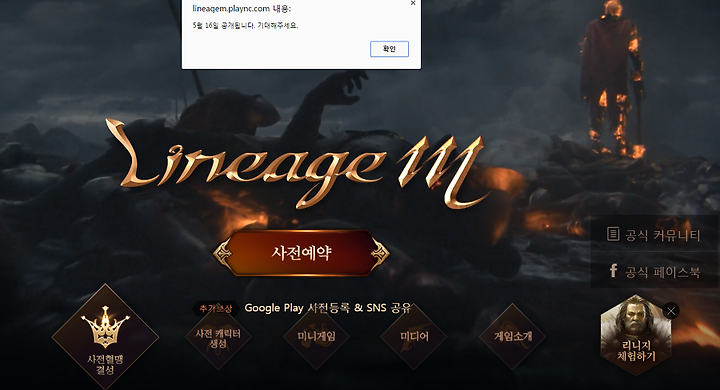This screenshot has width=720, height=390.
Task: Open the 공식 페이스북 link
Action: tap(654, 271)
